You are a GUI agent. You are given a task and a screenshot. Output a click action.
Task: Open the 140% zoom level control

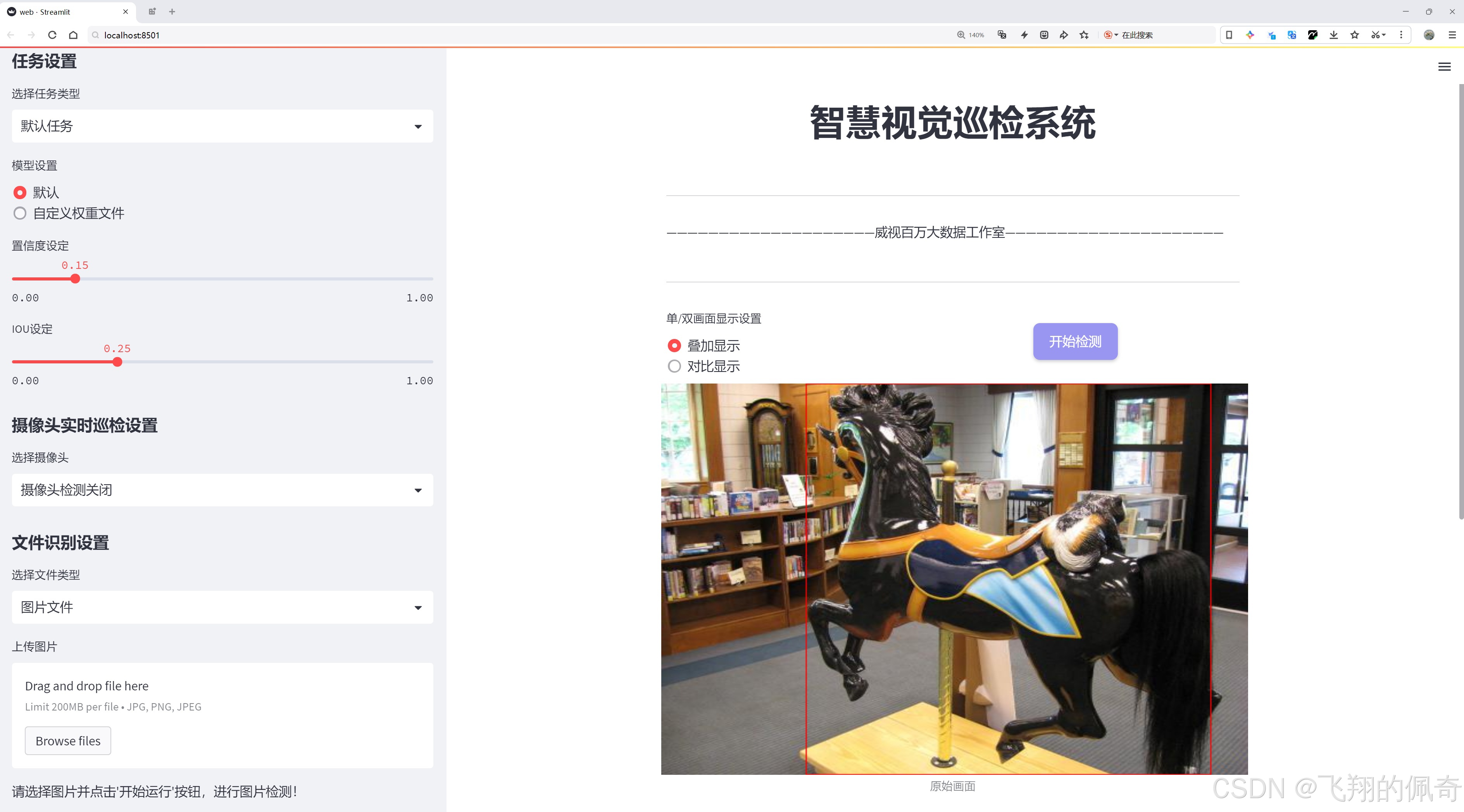point(971,34)
